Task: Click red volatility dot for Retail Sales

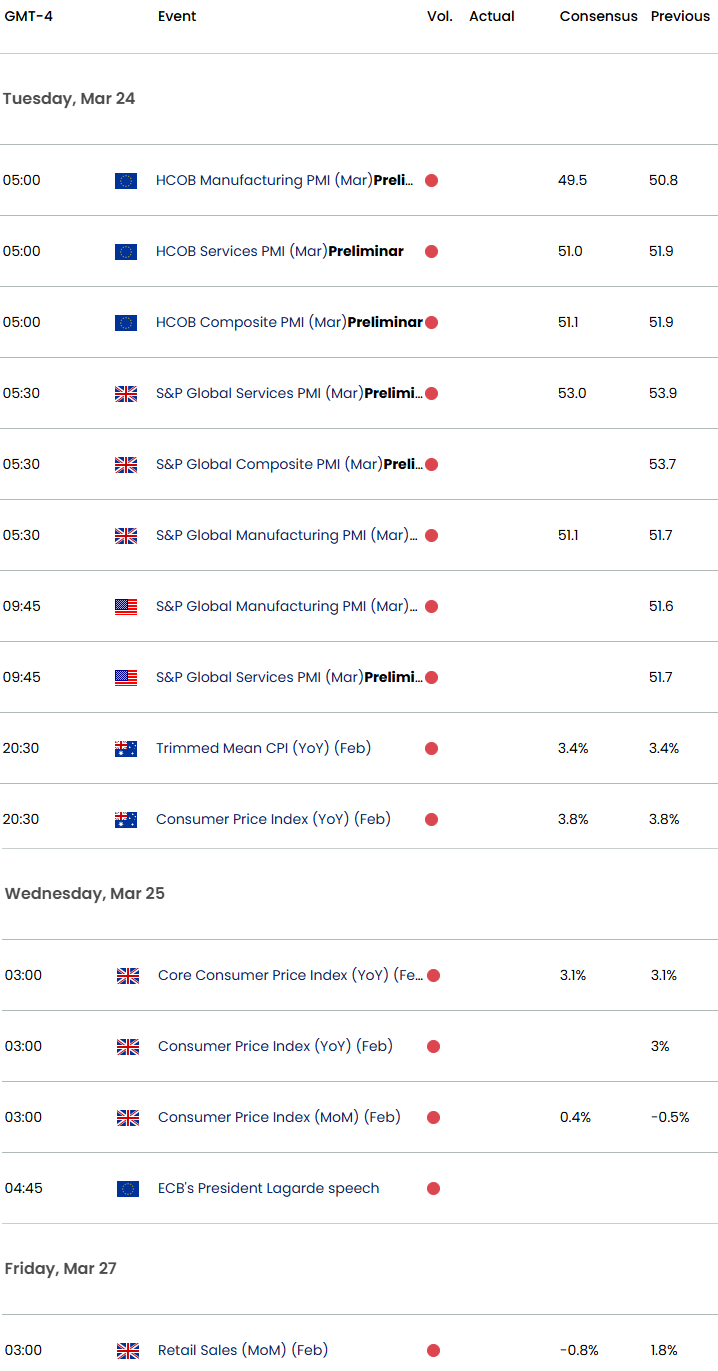Action: pyautogui.click(x=433, y=1351)
